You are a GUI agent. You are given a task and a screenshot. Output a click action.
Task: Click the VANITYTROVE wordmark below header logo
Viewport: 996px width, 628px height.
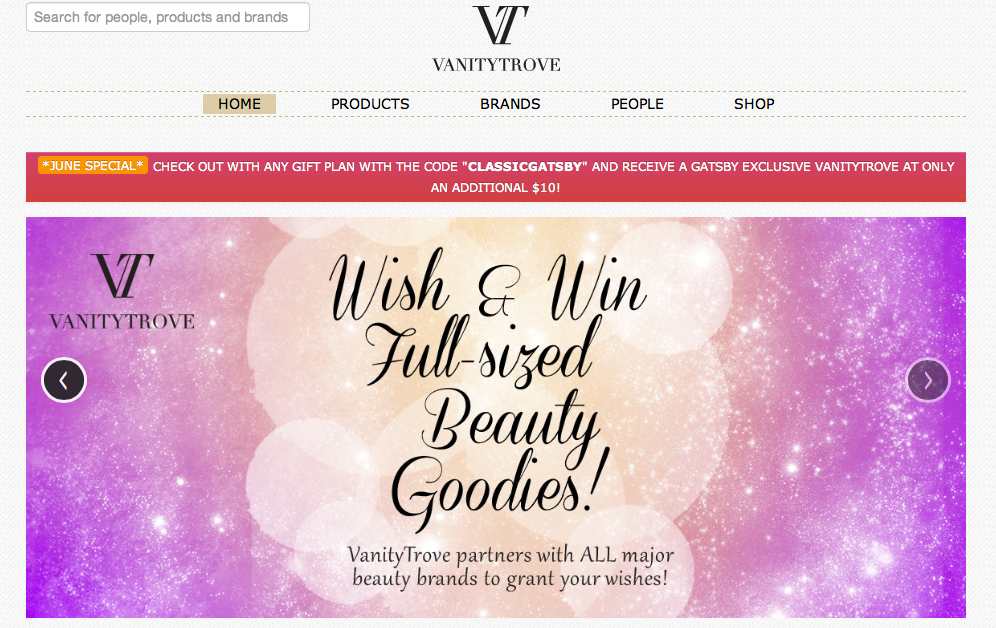496,65
